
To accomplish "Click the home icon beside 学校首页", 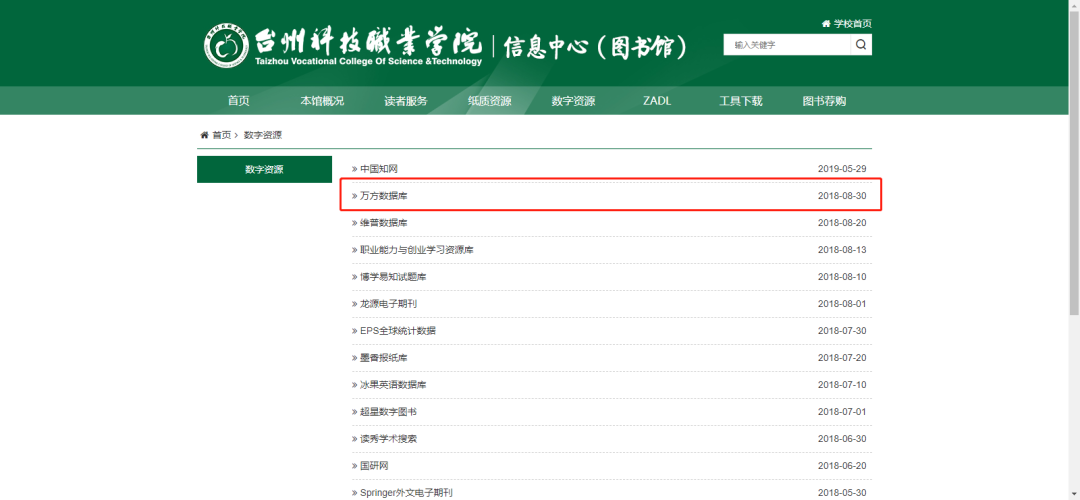I will coord(827,23).
